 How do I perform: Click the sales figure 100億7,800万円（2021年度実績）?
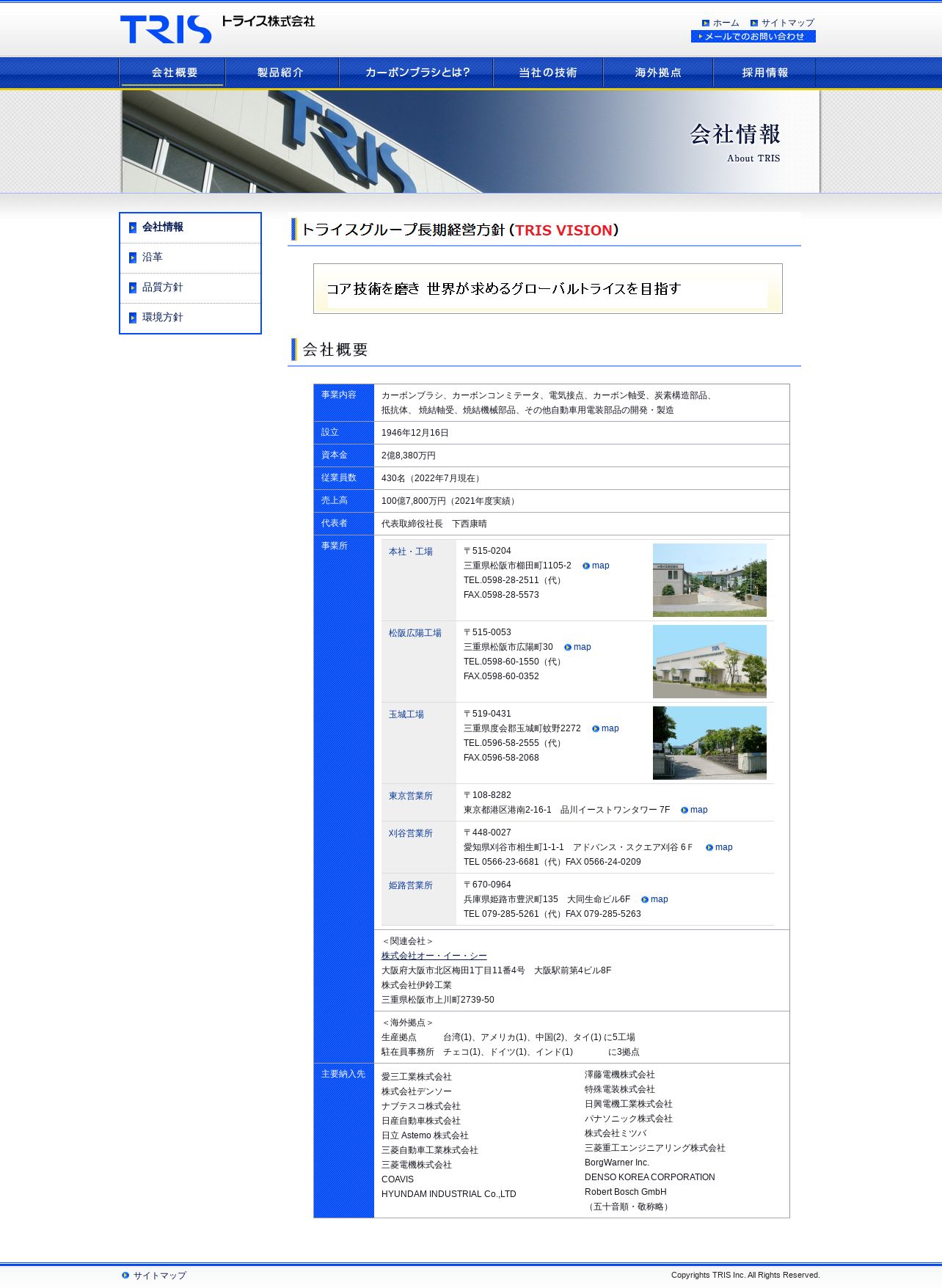tap(450, 502)
